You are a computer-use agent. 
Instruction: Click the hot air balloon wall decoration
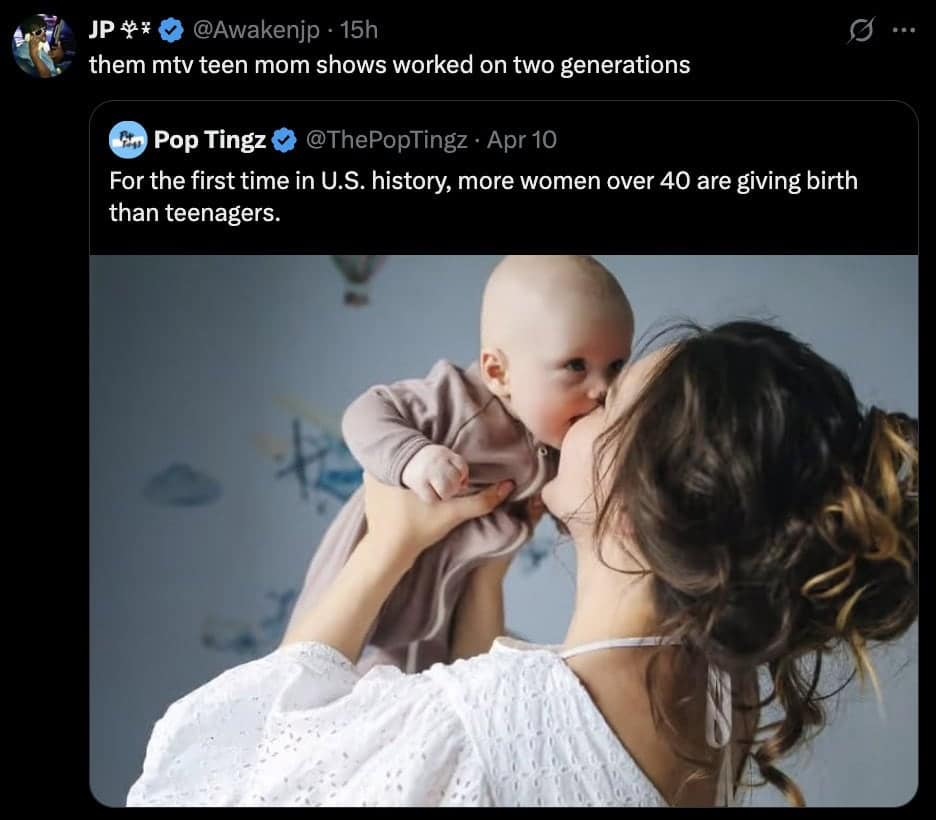tap(357, 278)
